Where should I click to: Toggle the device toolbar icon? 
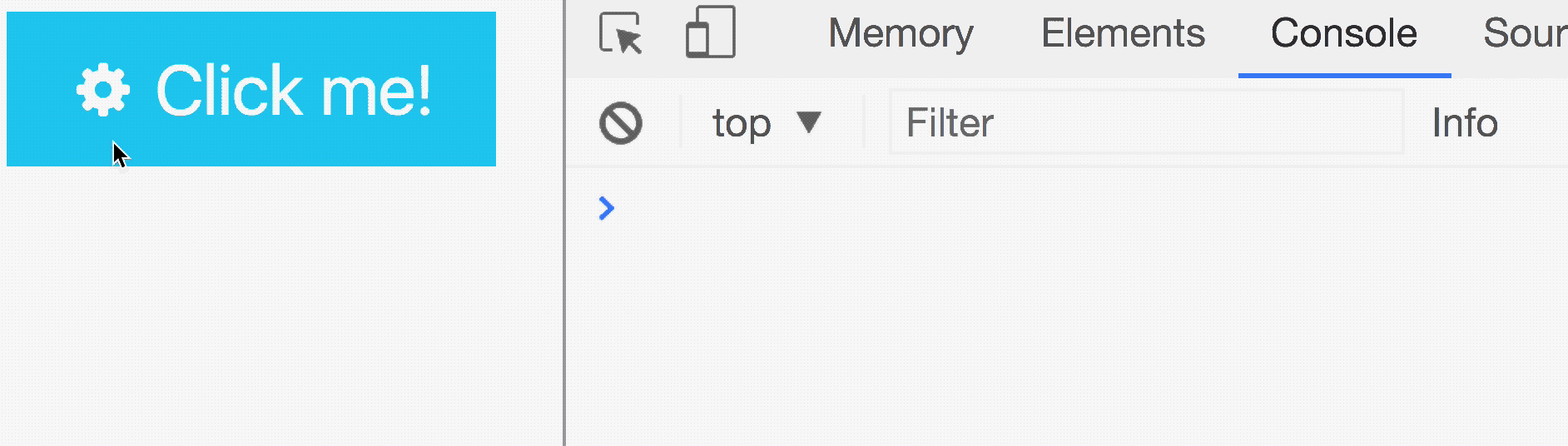[x=710, y=33]
